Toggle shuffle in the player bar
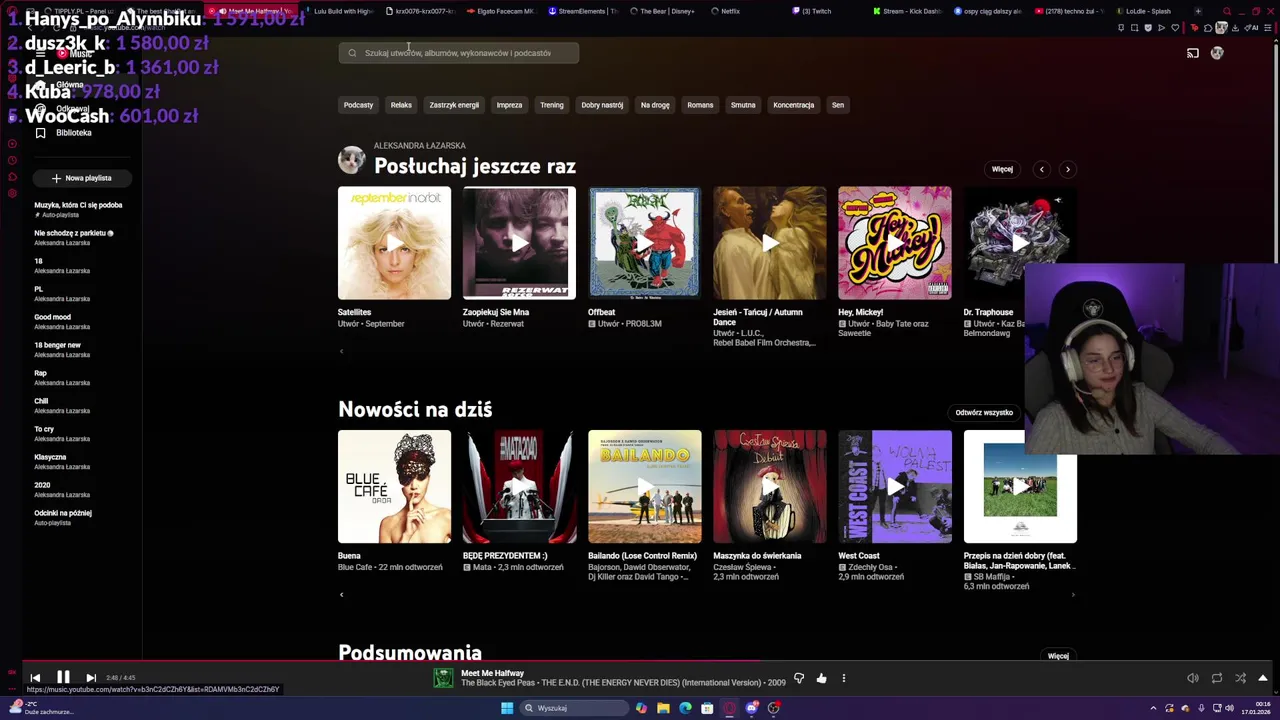The image size is (1280, 720). tap(1240, 678)
